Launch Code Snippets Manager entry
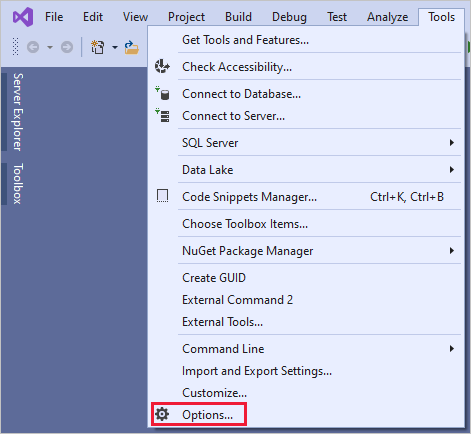 point(306,197)
